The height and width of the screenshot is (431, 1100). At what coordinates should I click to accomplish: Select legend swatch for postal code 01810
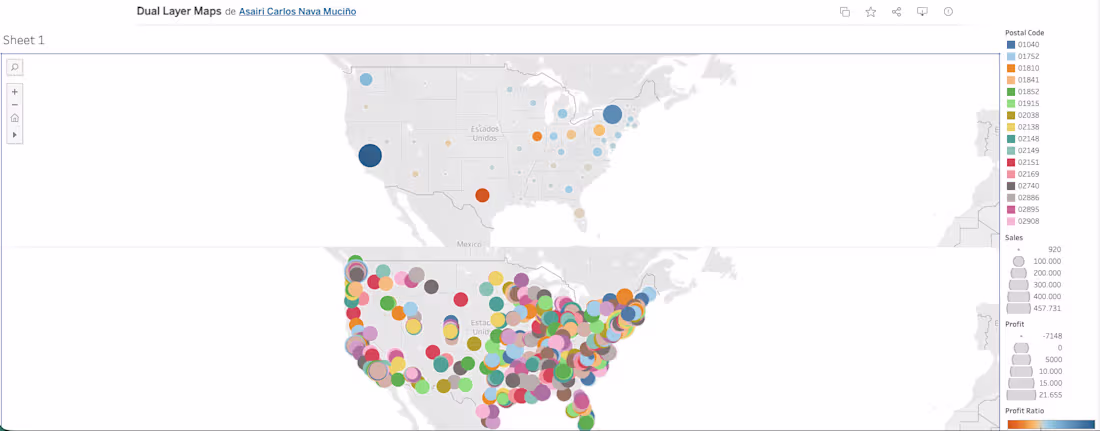click(x=1011, y=68)
